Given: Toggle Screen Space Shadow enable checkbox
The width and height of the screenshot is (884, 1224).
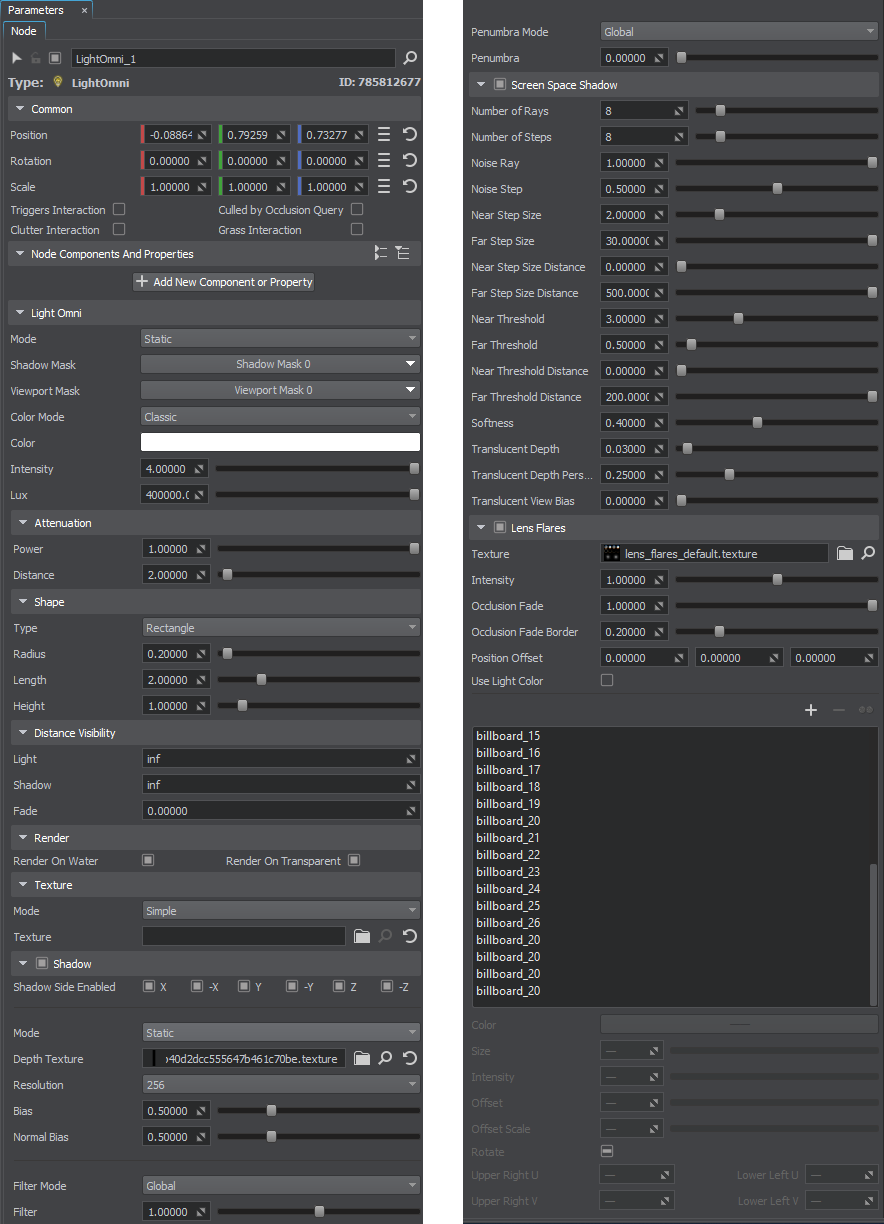Looking at the screenshot, I should tap(500, 84).
